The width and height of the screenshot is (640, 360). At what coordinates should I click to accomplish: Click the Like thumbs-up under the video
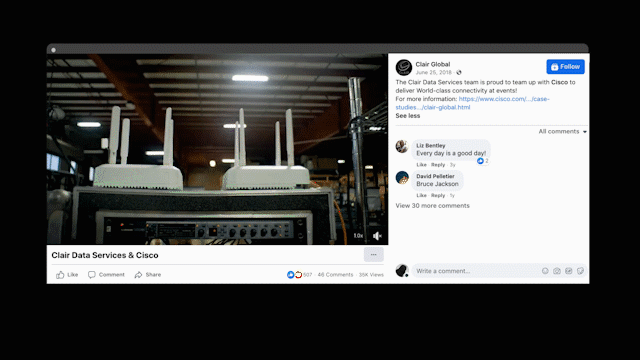(x=67, y=275)
